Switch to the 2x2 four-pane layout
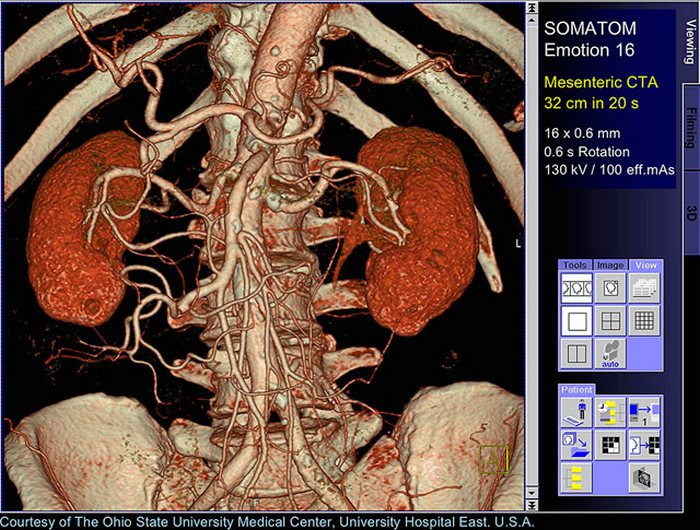Image resolution: width=700 pixels, height=530 pixels. click(610, 321)
